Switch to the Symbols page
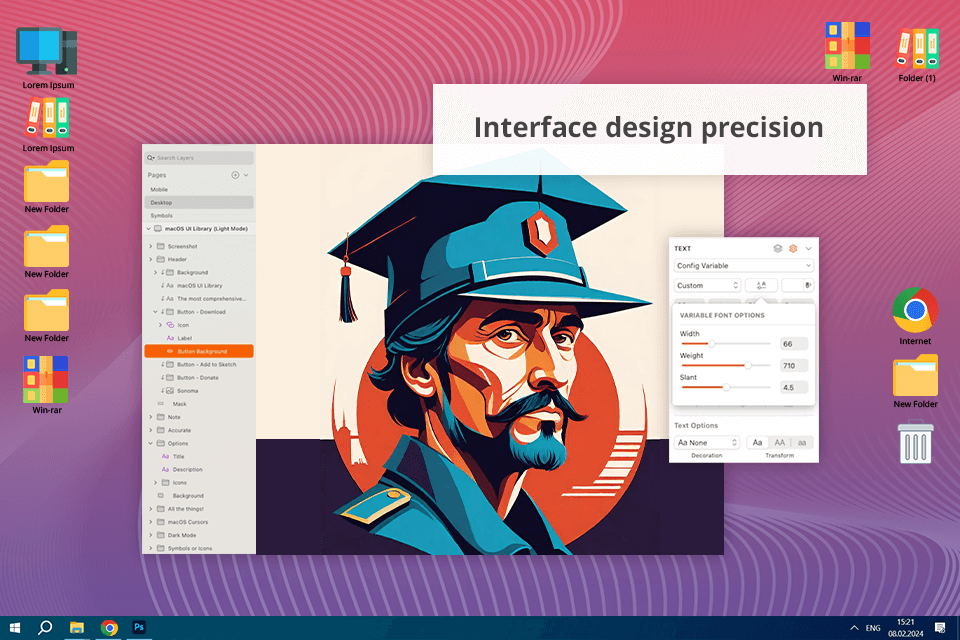 199,216
